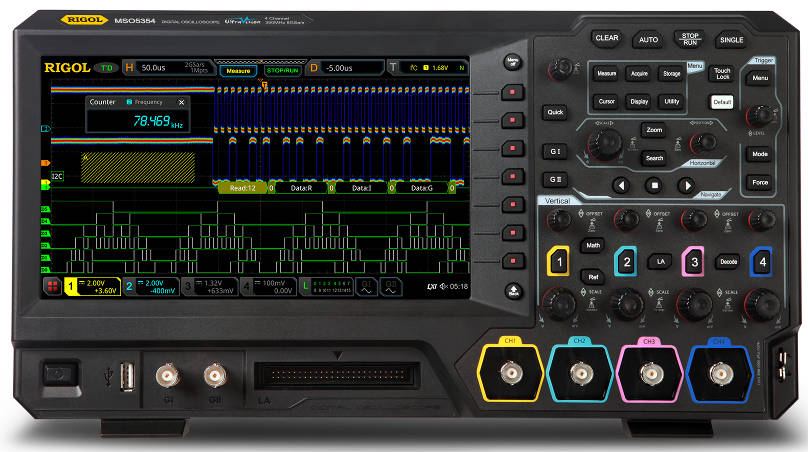Push the Touch Lock key
Viewport: 808px width, 452px height.
(x=722, y=74)
